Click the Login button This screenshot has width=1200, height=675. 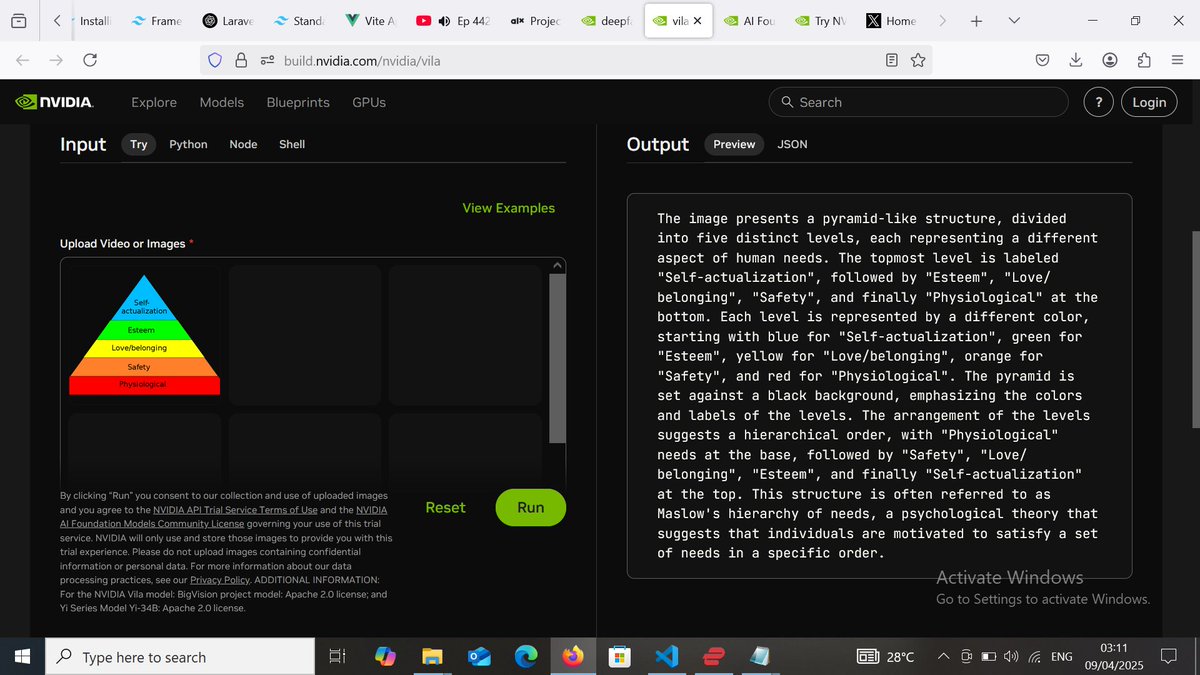1149,102
